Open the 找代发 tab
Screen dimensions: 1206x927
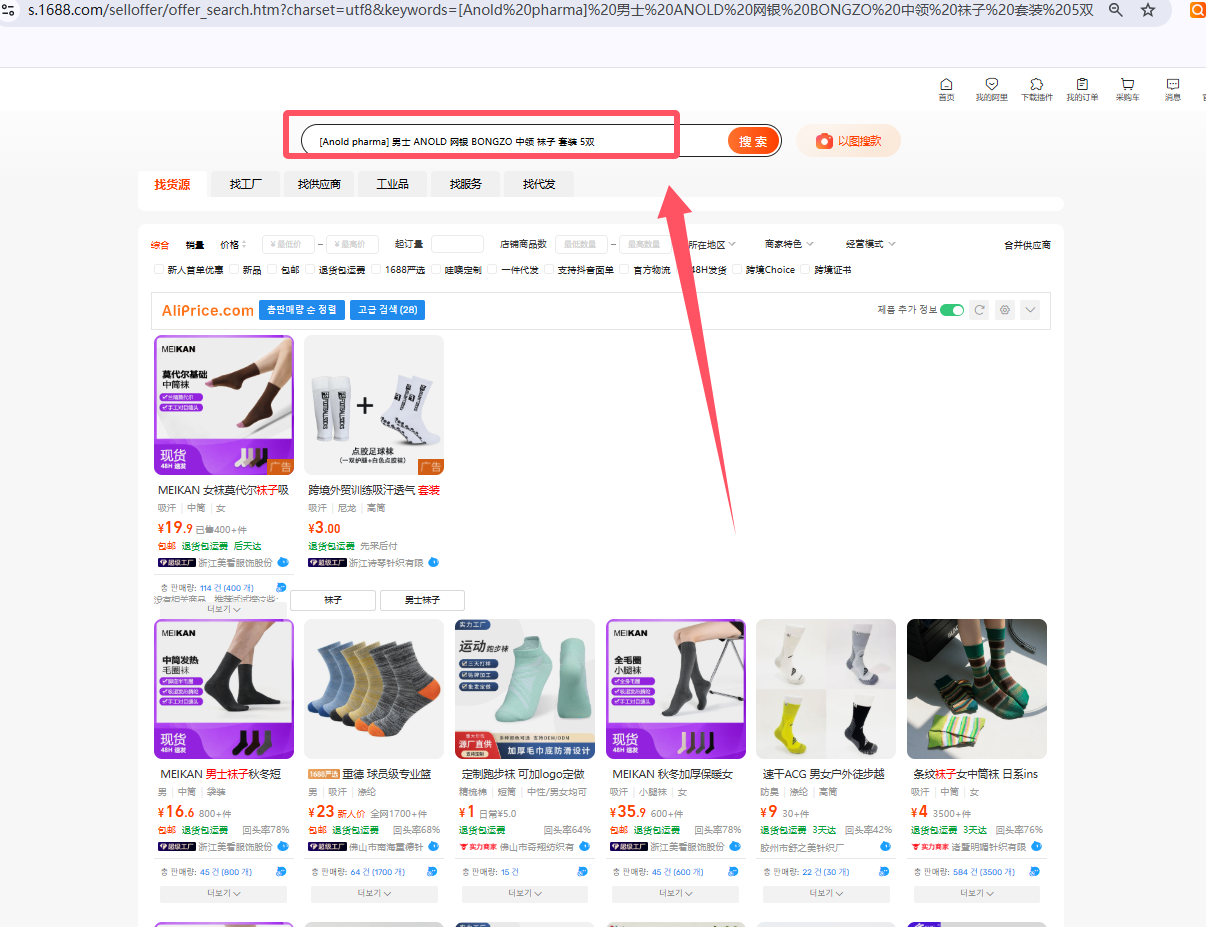click(x=538, y=184)
